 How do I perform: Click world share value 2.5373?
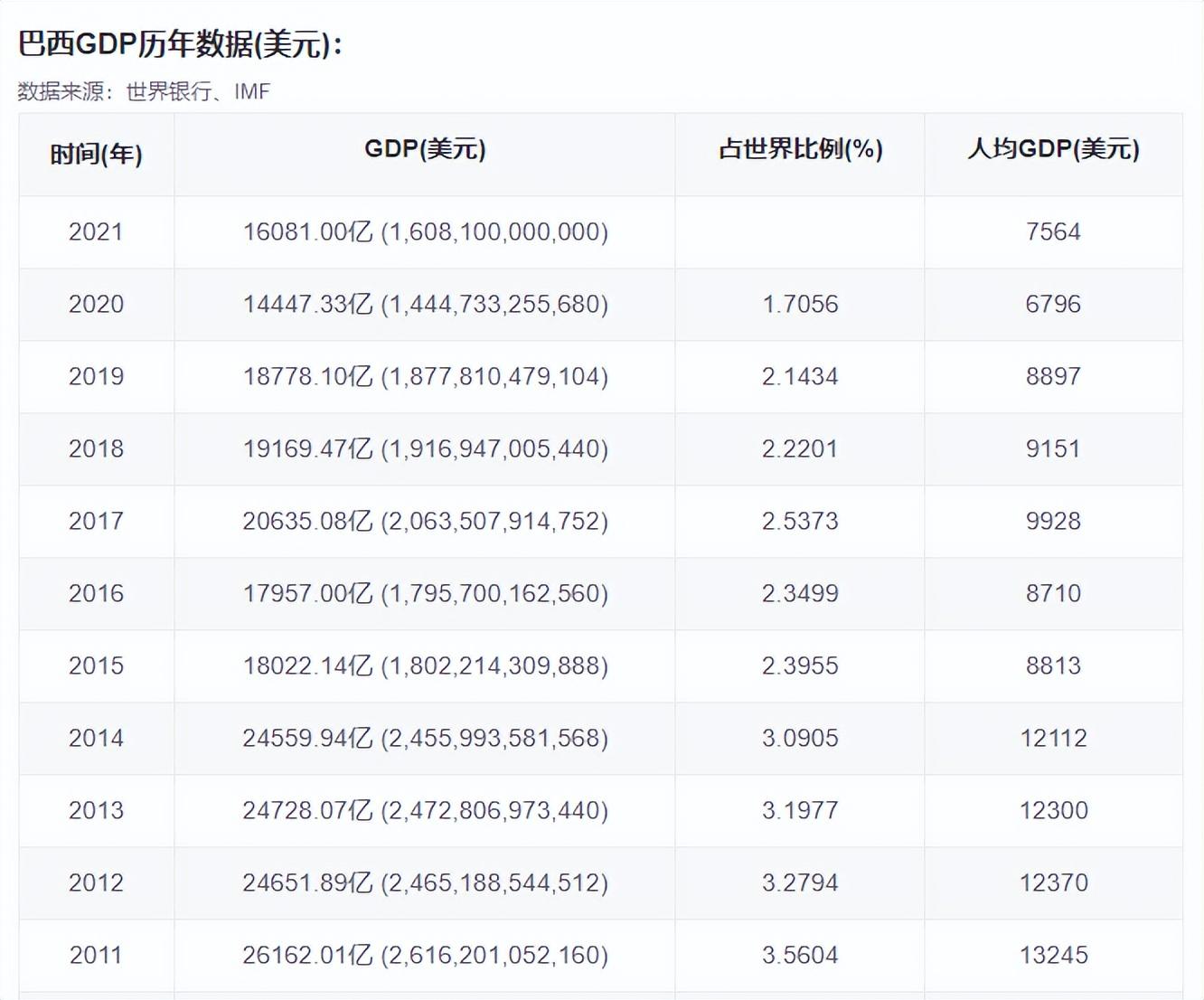tap(800, 521)
